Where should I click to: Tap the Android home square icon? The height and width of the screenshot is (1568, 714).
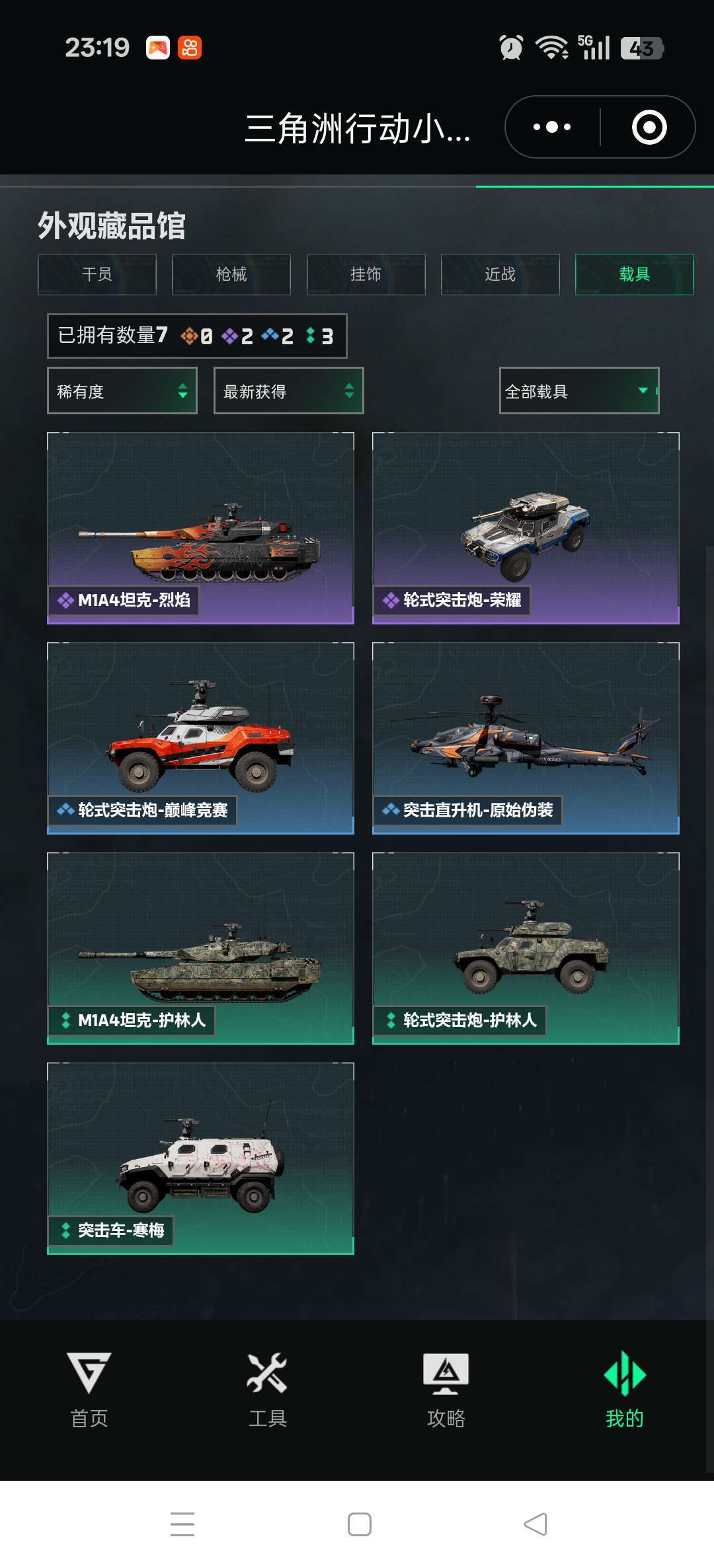click(360, 1524)
